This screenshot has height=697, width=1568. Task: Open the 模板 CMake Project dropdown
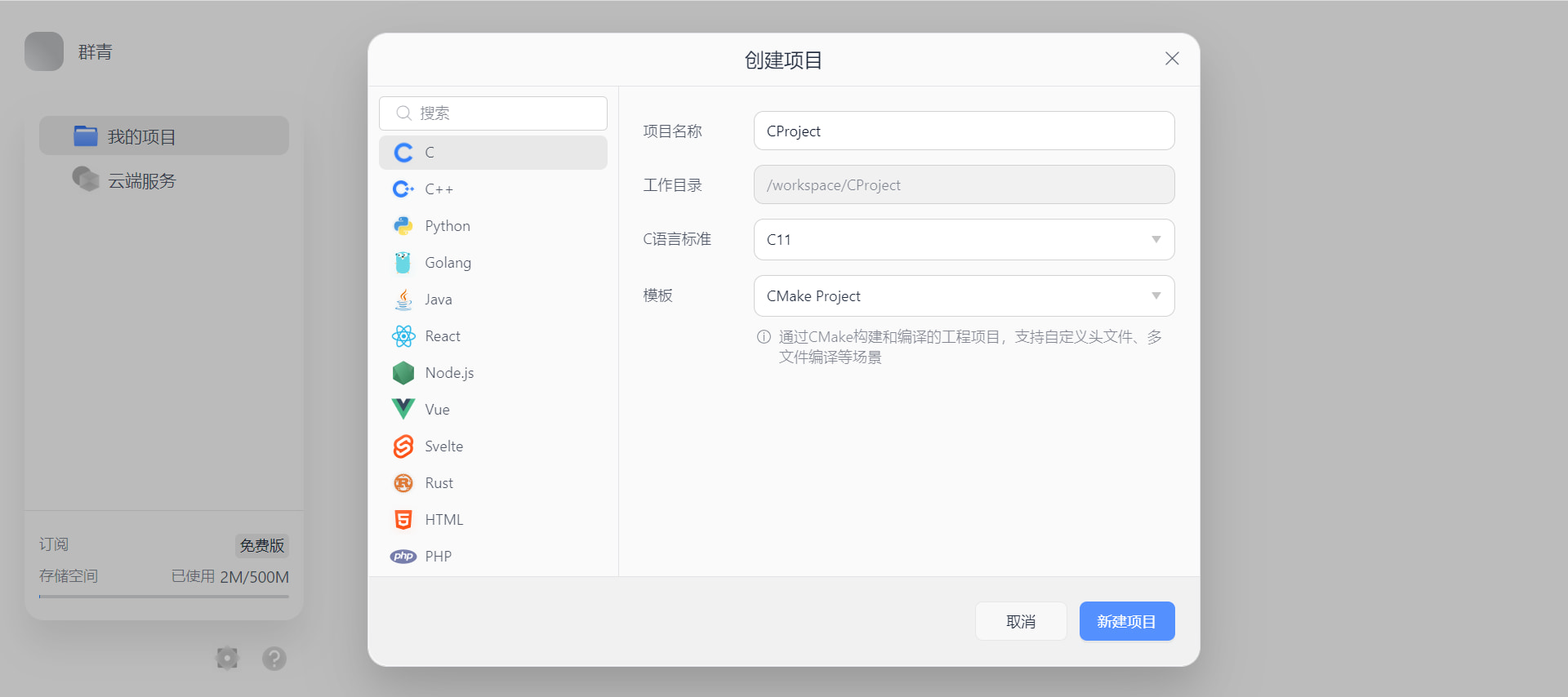[x=964, y=296]
